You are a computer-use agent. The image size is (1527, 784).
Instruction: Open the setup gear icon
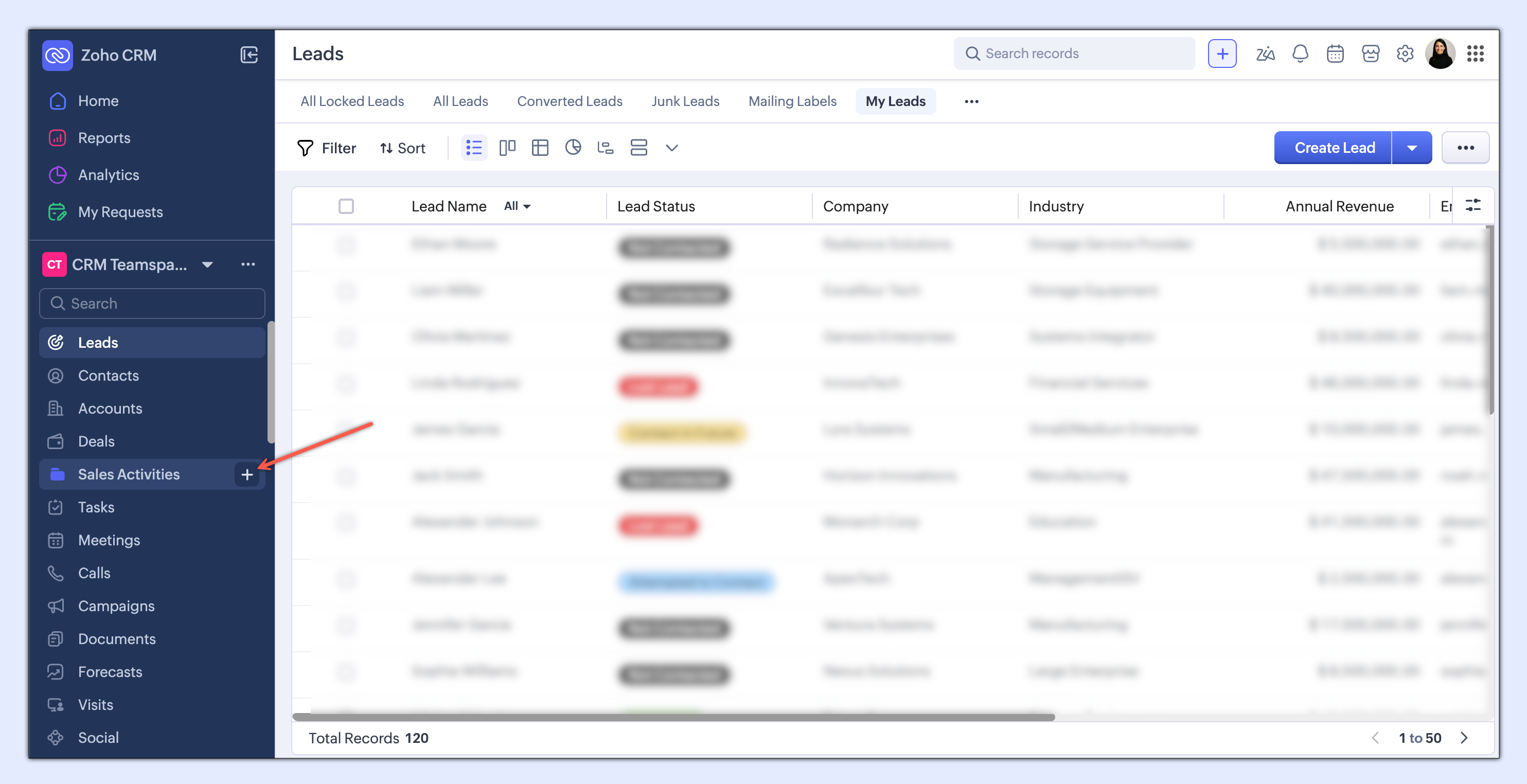1405,54
